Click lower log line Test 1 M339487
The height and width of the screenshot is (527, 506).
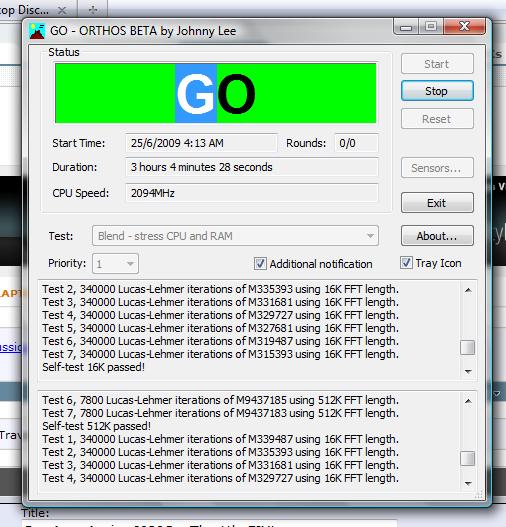click(x=220, y=439)
